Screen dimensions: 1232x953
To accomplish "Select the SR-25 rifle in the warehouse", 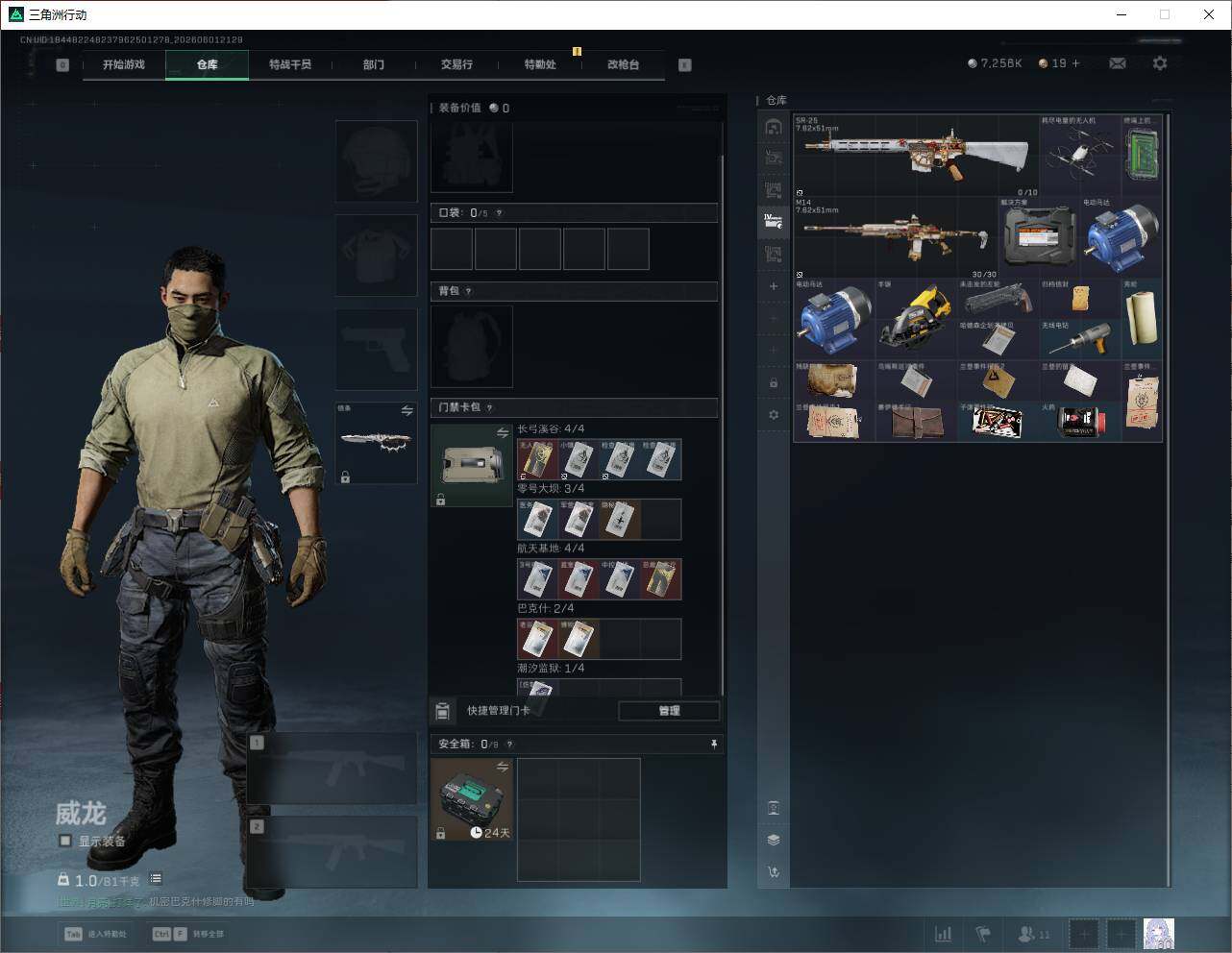I will (917, 156).
